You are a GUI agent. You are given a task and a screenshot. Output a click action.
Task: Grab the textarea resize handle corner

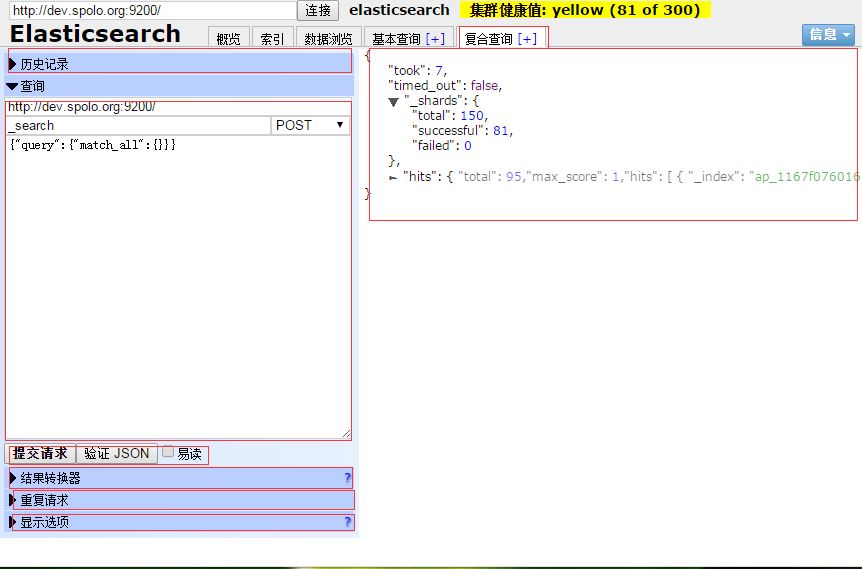(x=346, y=434)
